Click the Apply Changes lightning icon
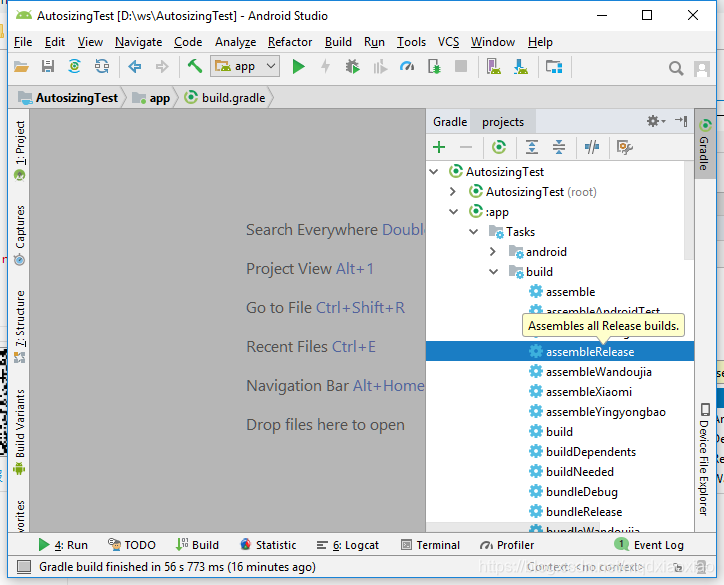The height and width of the screenshot is (585, 724). pyautogui.click(x=326, y=67)
